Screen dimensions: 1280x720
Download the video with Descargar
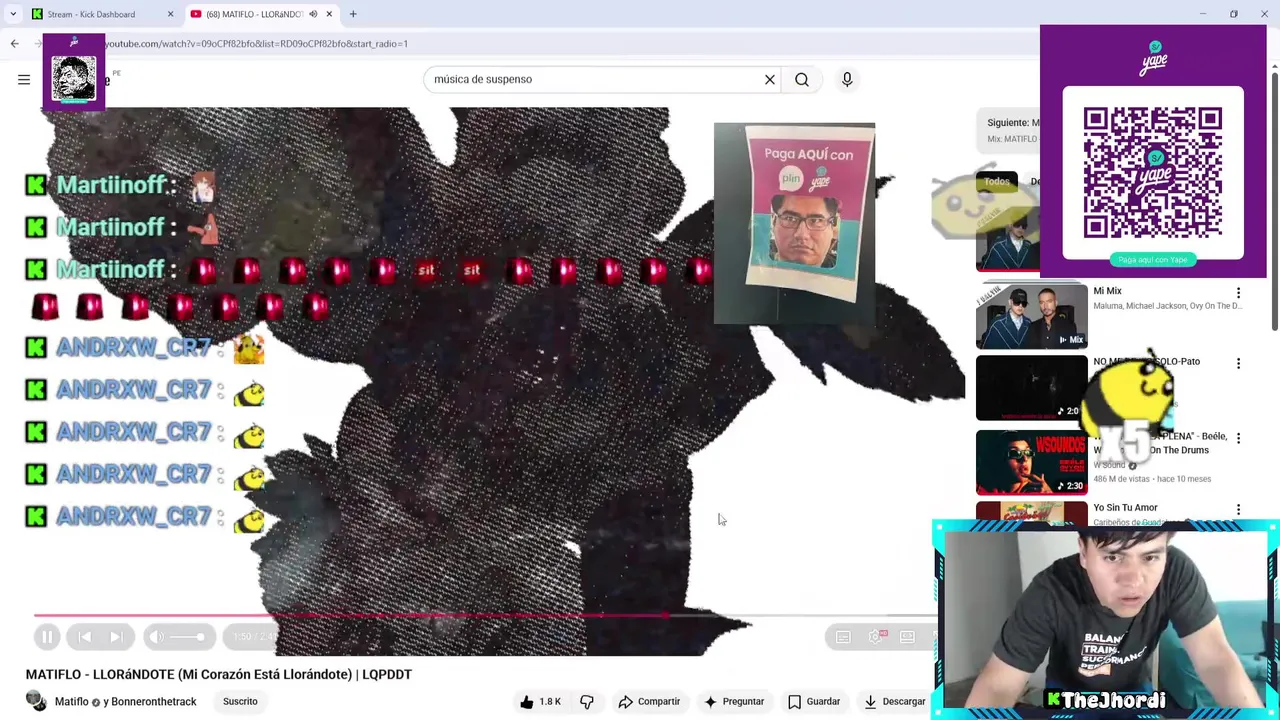895,702
